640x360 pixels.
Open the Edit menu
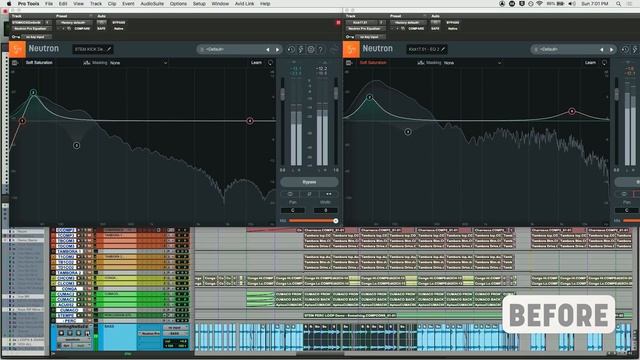tap(63, 4)
